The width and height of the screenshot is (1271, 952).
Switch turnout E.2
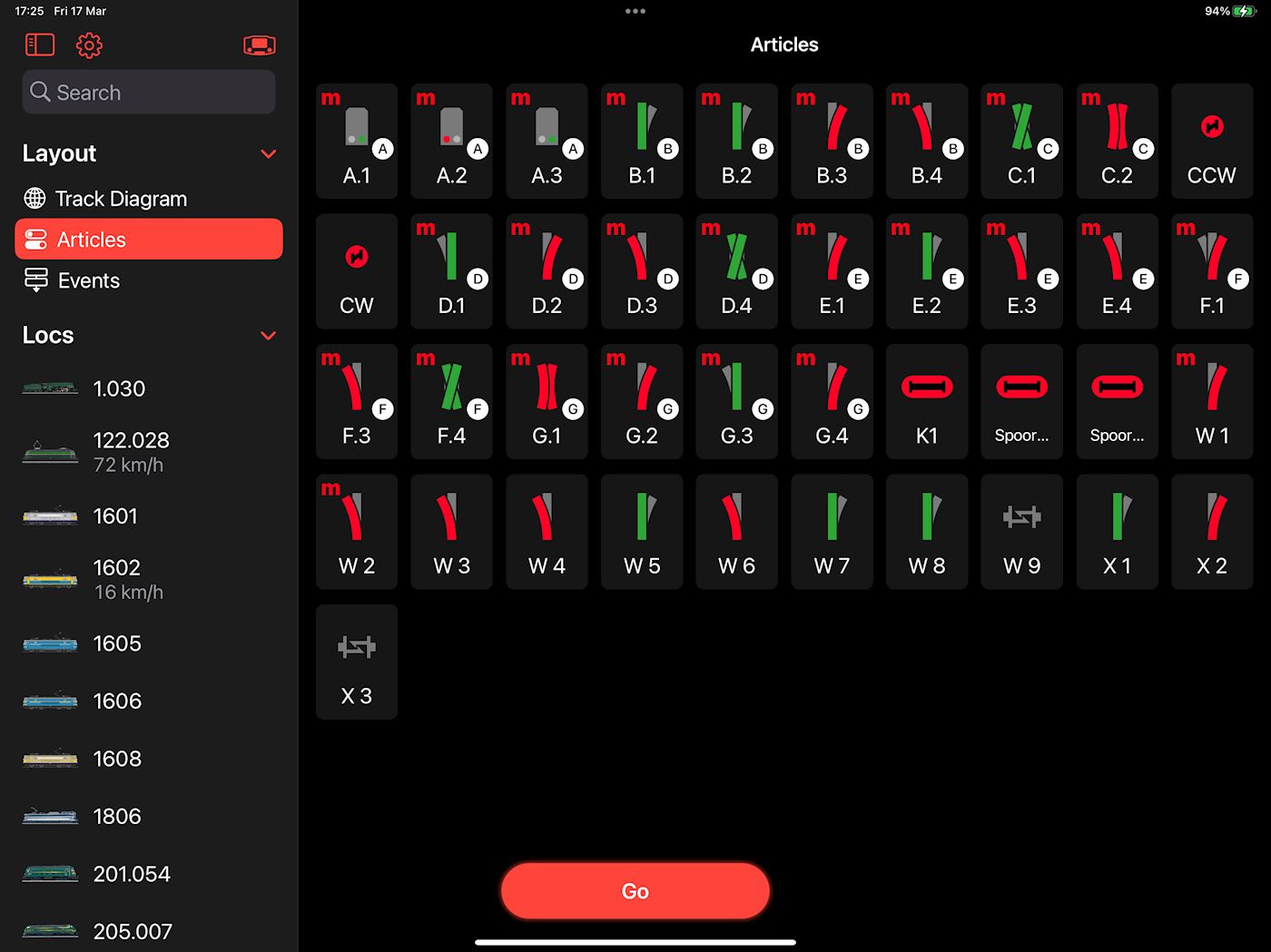(927, 271)
